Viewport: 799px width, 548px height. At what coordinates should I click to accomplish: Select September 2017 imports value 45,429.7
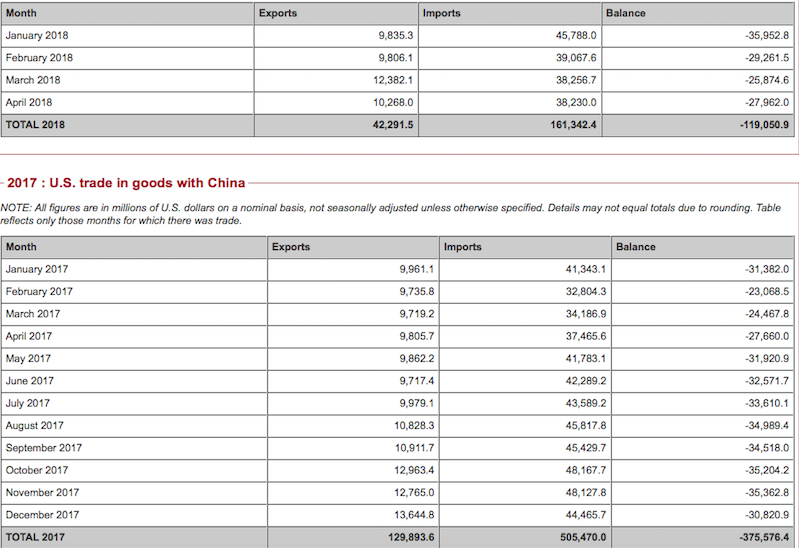point(586,448)
